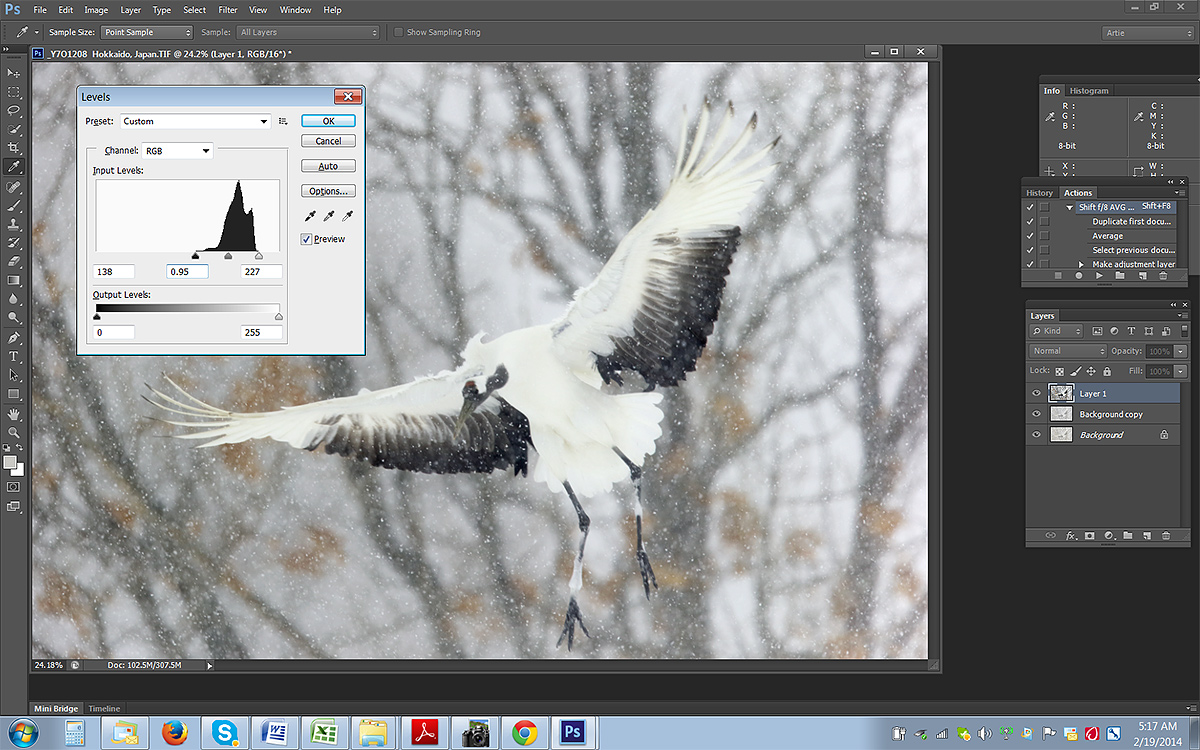
Task: Select the Lasso tool
Action: click(14, 110)
